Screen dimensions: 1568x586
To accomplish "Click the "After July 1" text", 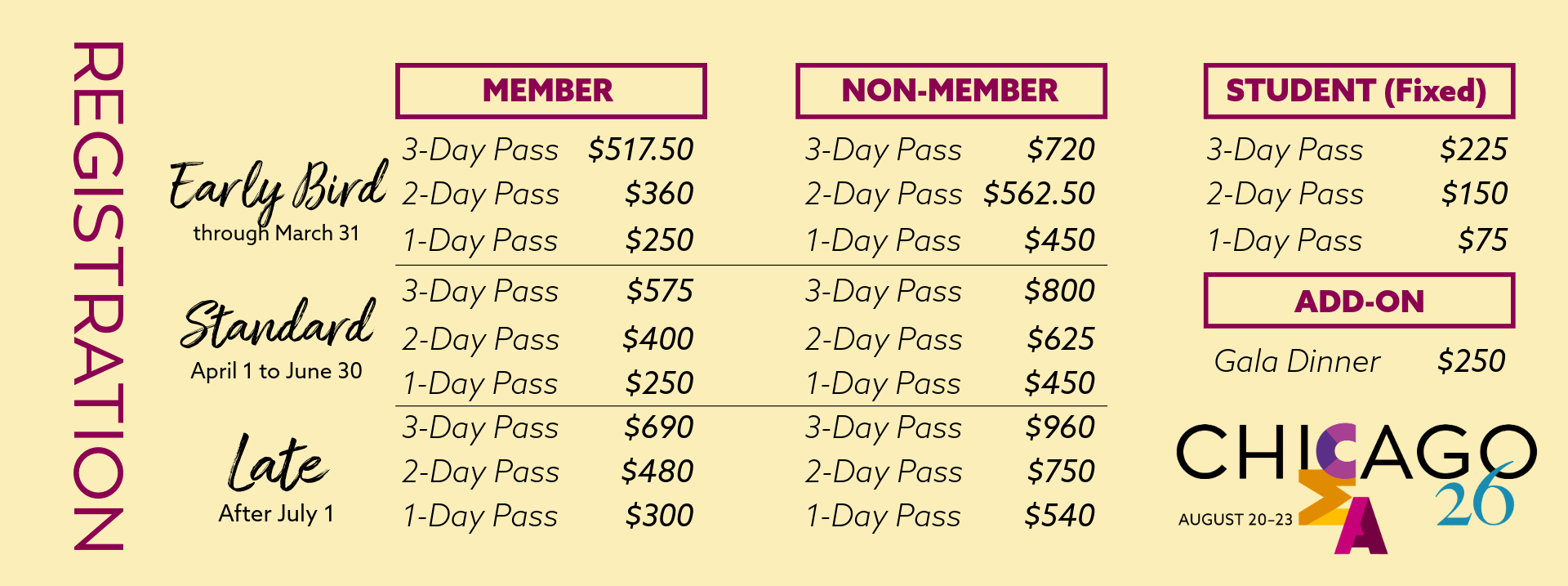I will [276, 513].
